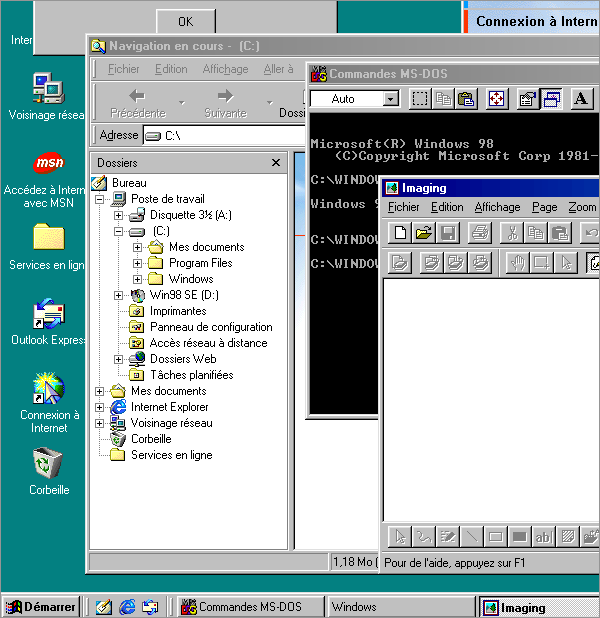Click the OK button in the dialog
The height and width of the screenshot is (618, 600).
point(186,21)
